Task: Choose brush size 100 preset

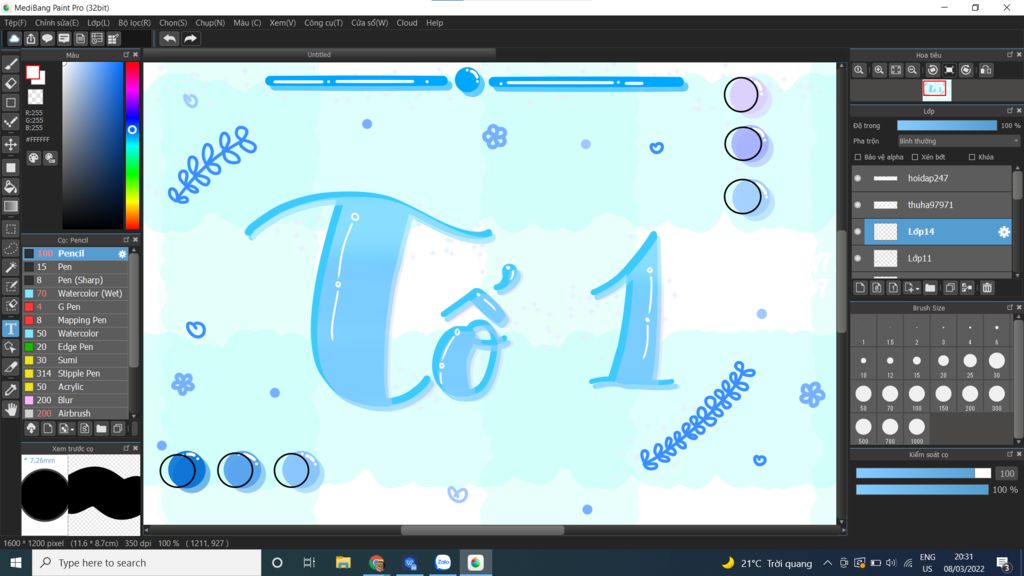Action: [916, 394]
